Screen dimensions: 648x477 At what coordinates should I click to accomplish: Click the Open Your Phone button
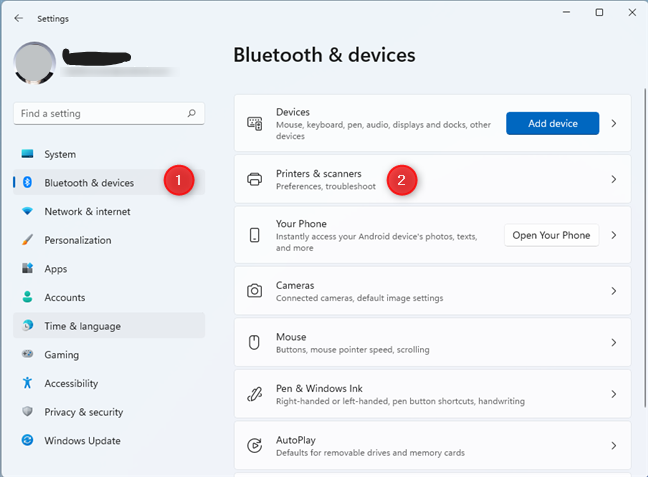click(x=551, y=235)
